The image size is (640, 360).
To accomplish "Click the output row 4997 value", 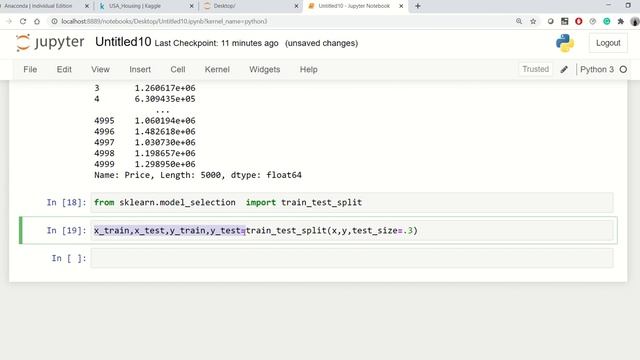I will (x=165, y=142).
